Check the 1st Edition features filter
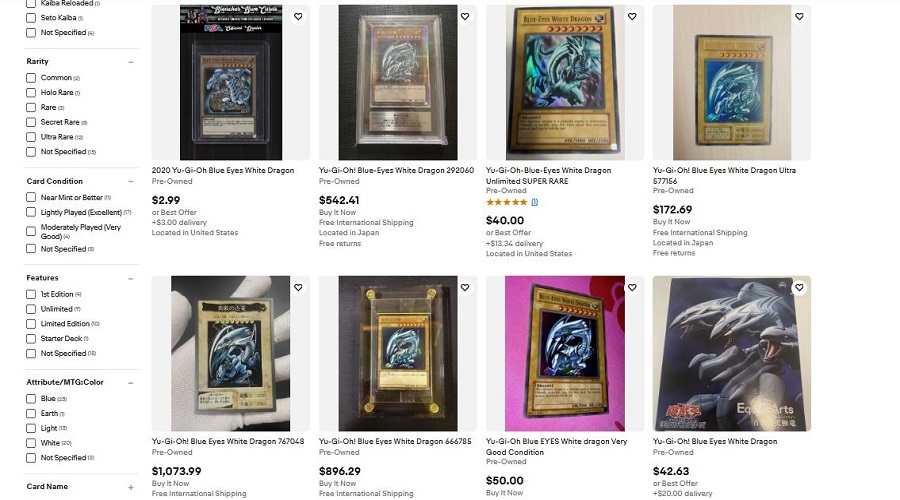The image size is (900, 500). click(31, 294)
